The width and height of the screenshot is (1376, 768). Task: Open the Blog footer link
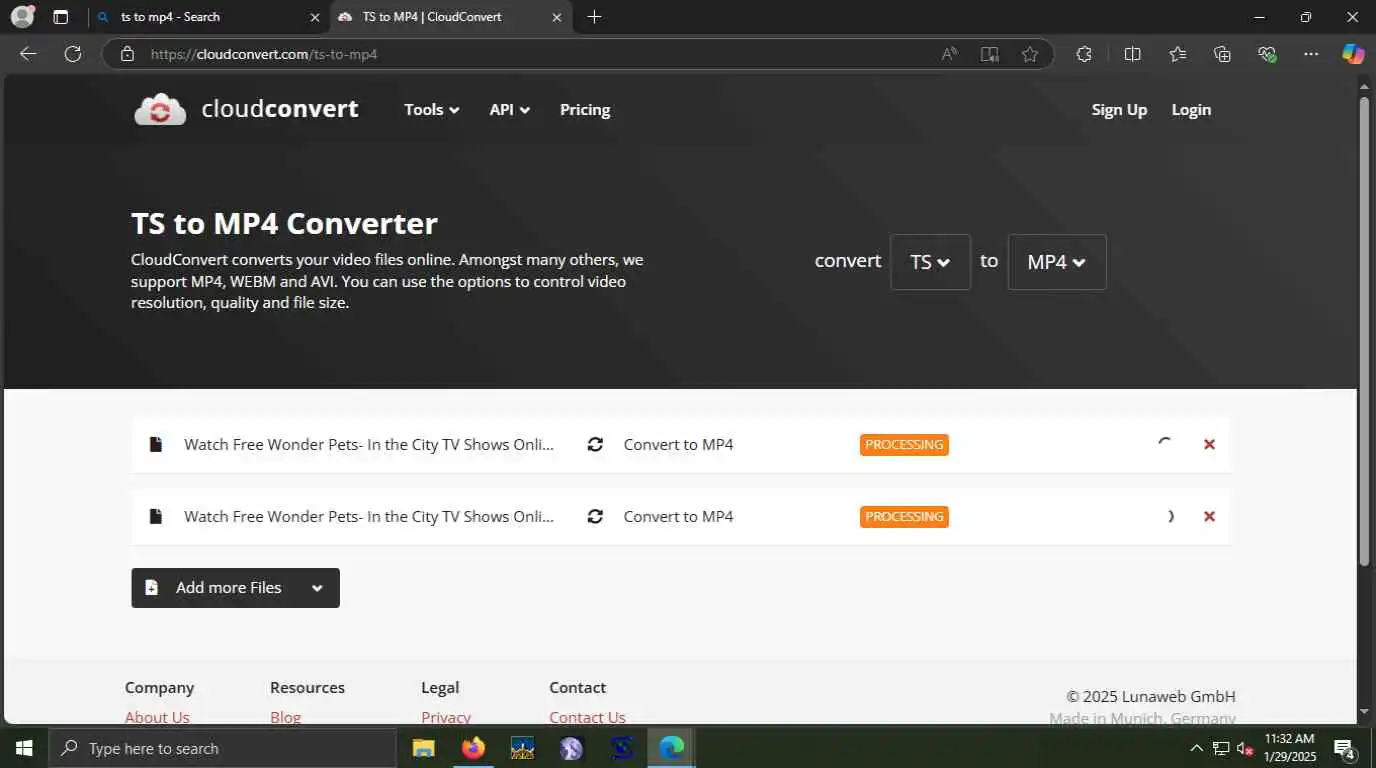tap(285, 717)
